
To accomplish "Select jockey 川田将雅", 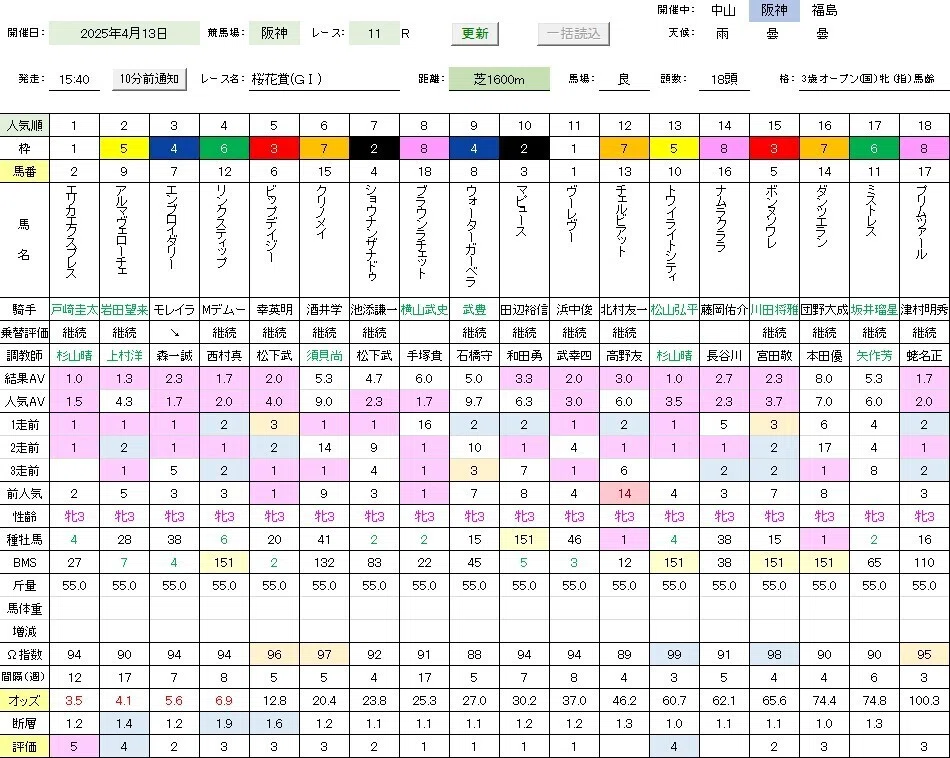I will (x=774, y=310).
